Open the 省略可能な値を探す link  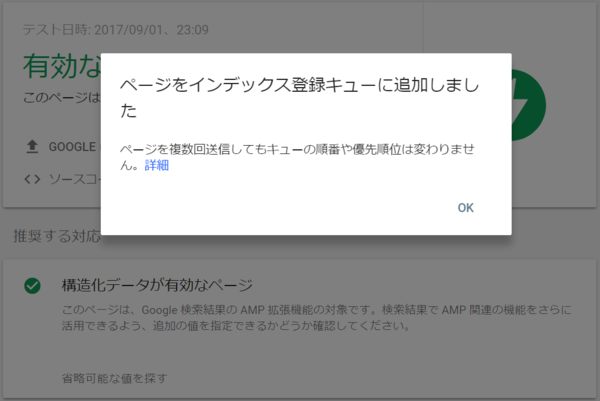click(114, 378)
